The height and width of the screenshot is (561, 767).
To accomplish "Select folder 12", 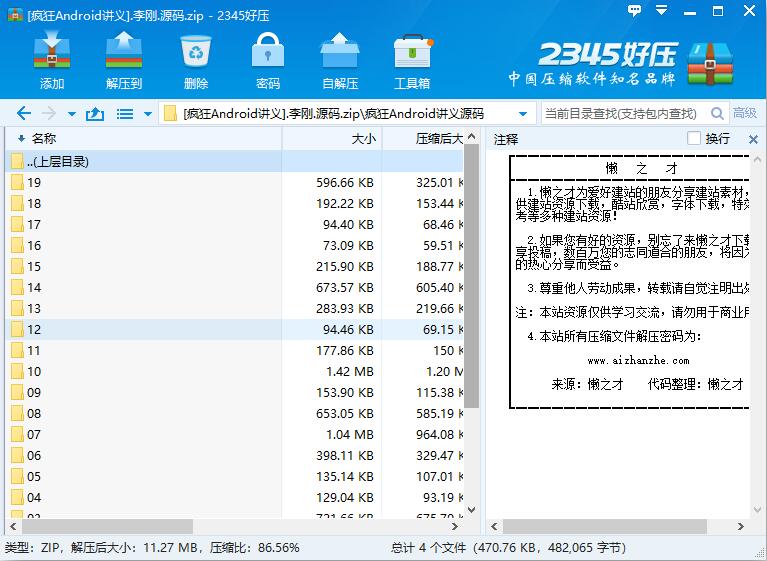I will (235, 330).
